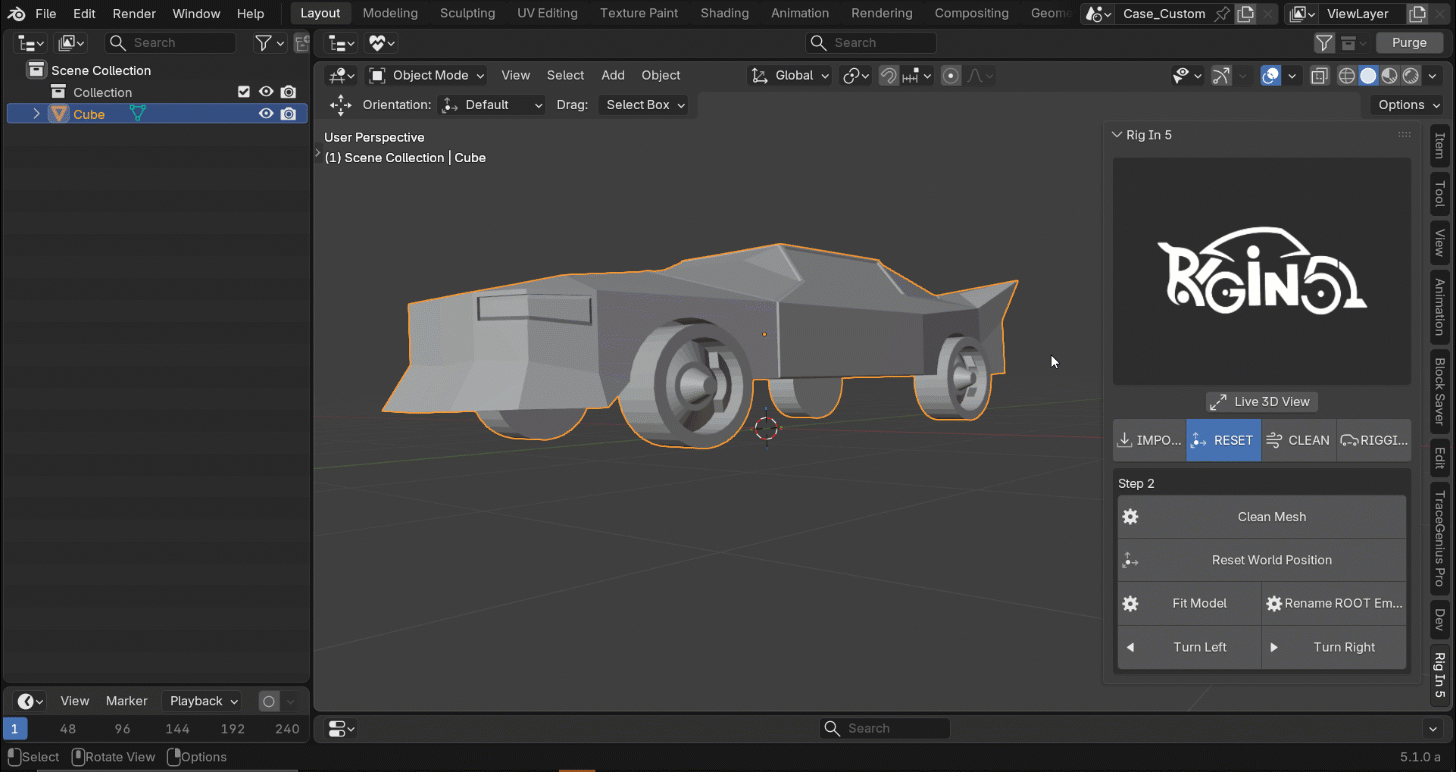Toggle snapping magnet icon
The width and height of the screenshot is (1456, 772).
888,76
